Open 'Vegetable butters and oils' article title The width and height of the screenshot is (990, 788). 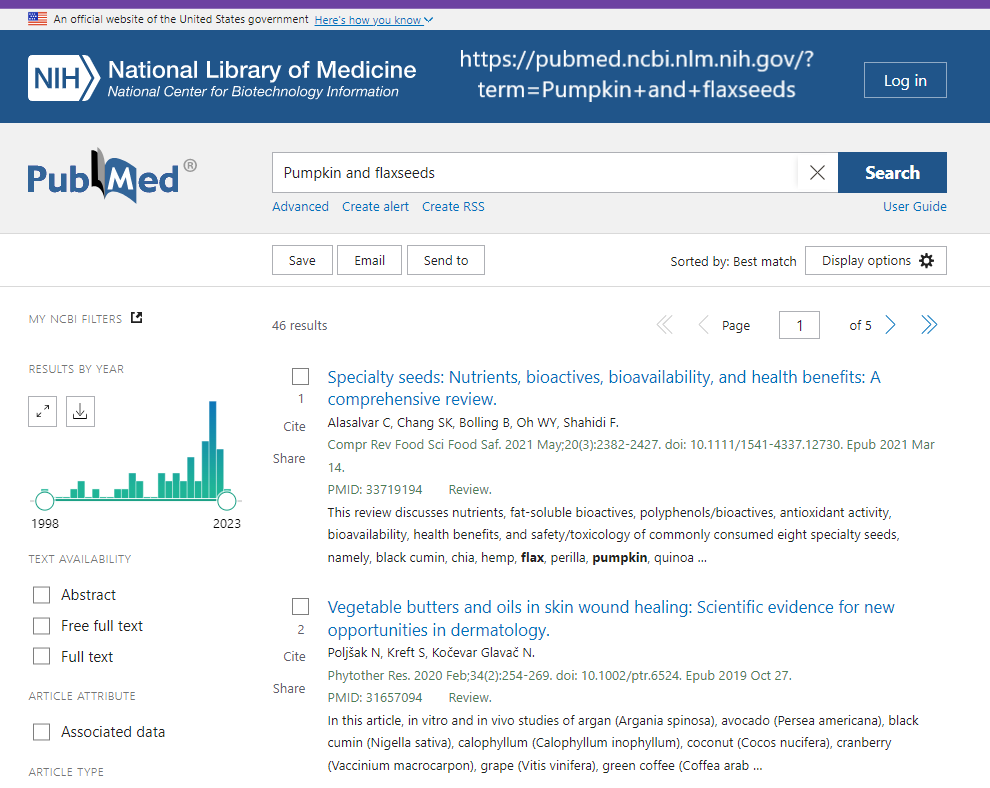click(x=611, y=618)
